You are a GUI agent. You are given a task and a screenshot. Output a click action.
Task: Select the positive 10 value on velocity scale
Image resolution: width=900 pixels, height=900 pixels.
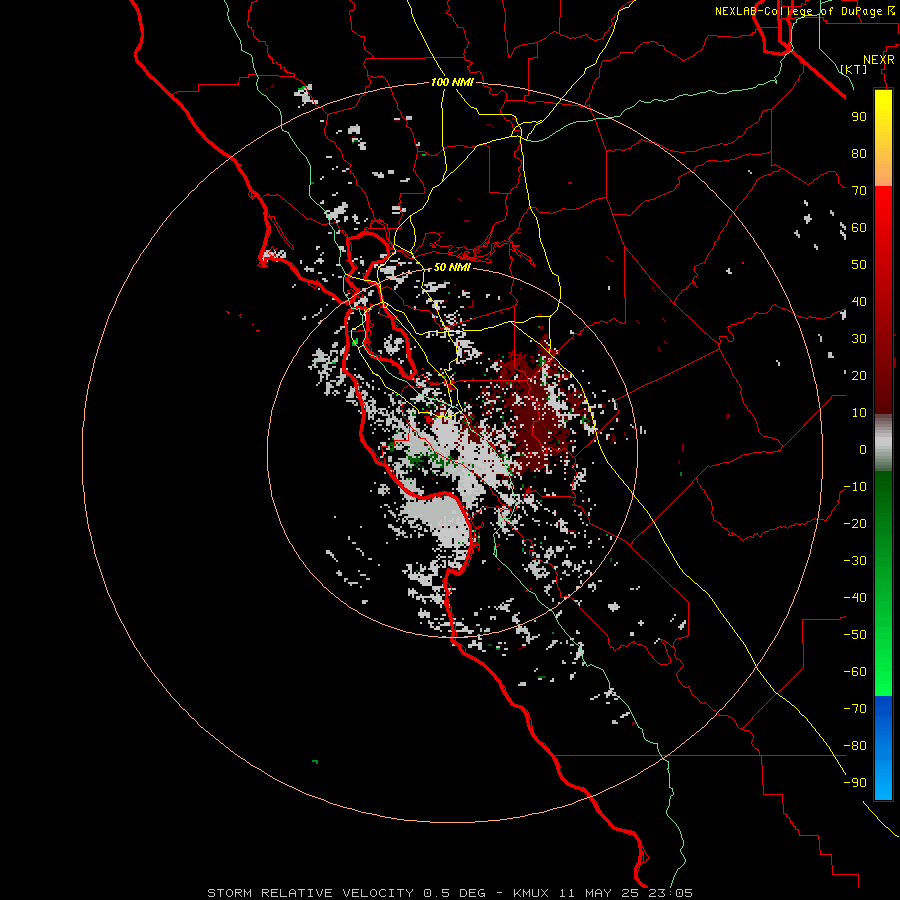(859, 413)
